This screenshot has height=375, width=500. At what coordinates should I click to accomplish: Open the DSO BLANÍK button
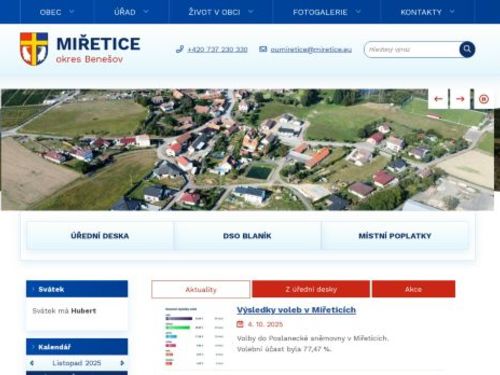coord(247,236)
